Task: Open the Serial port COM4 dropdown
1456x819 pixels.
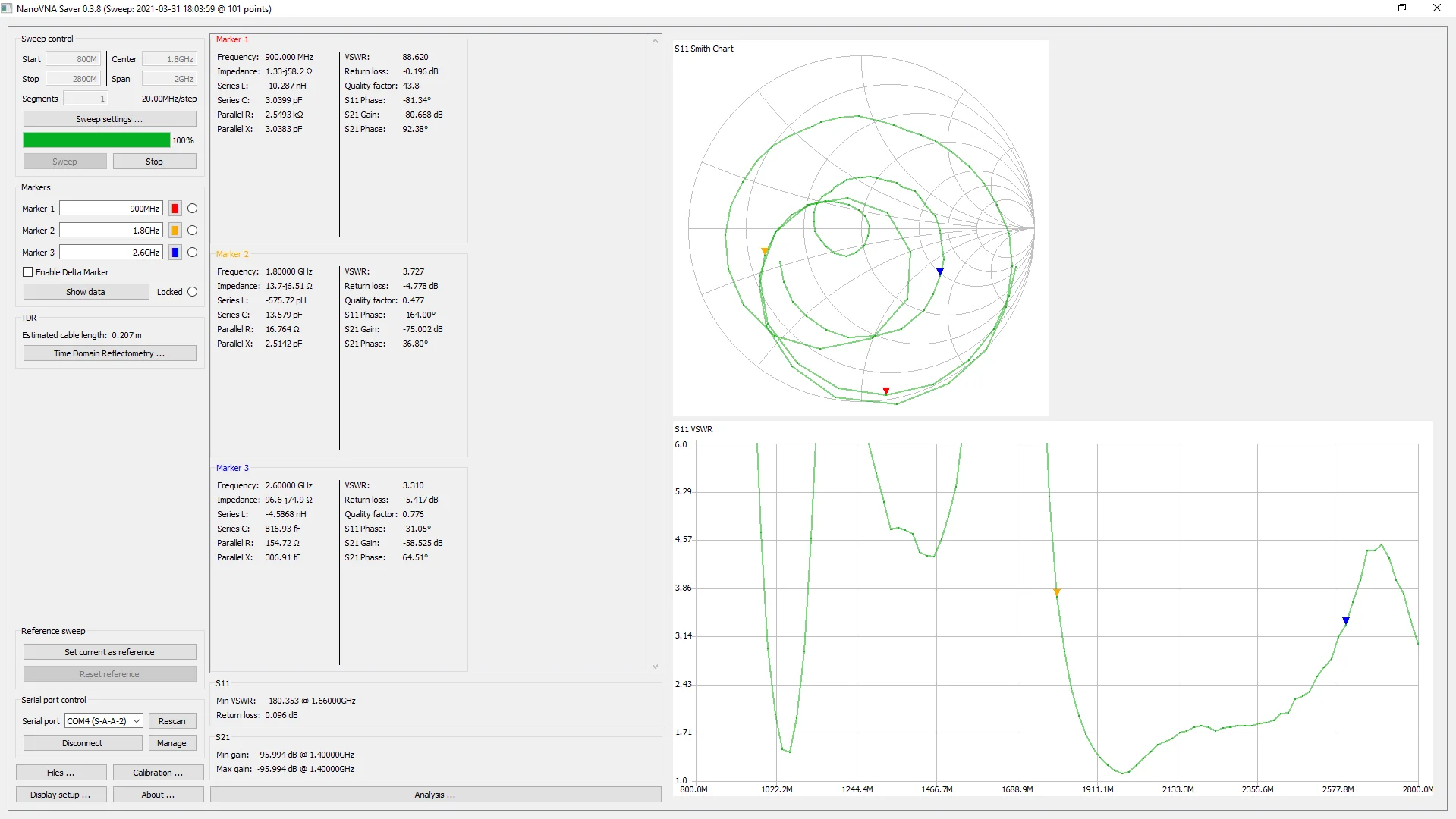Action: pos(104,721)
